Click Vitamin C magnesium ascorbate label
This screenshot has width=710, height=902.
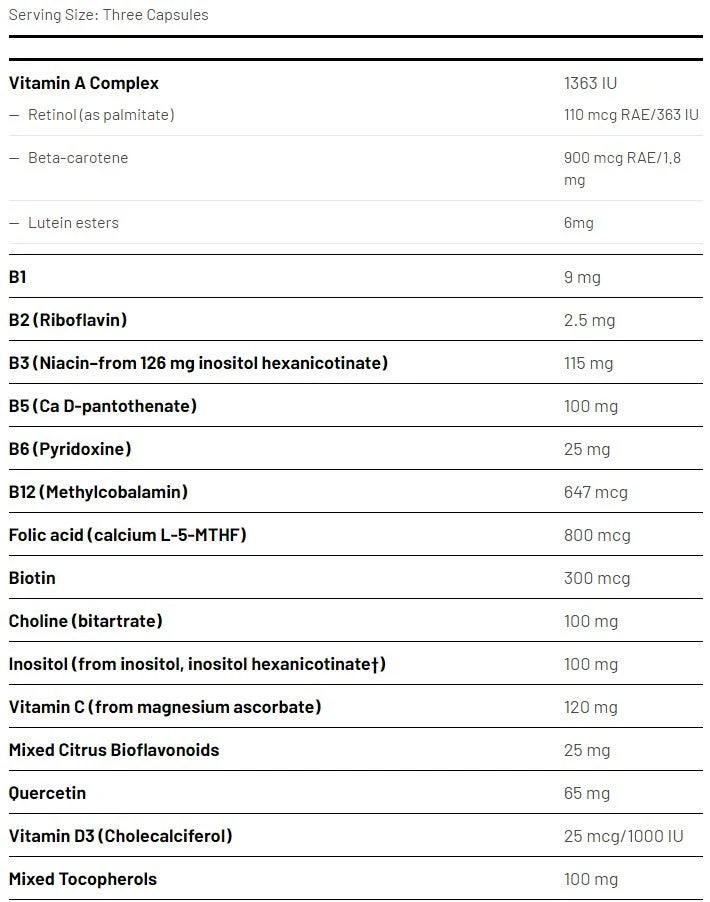pyautogui.click(x=165, y=706)
